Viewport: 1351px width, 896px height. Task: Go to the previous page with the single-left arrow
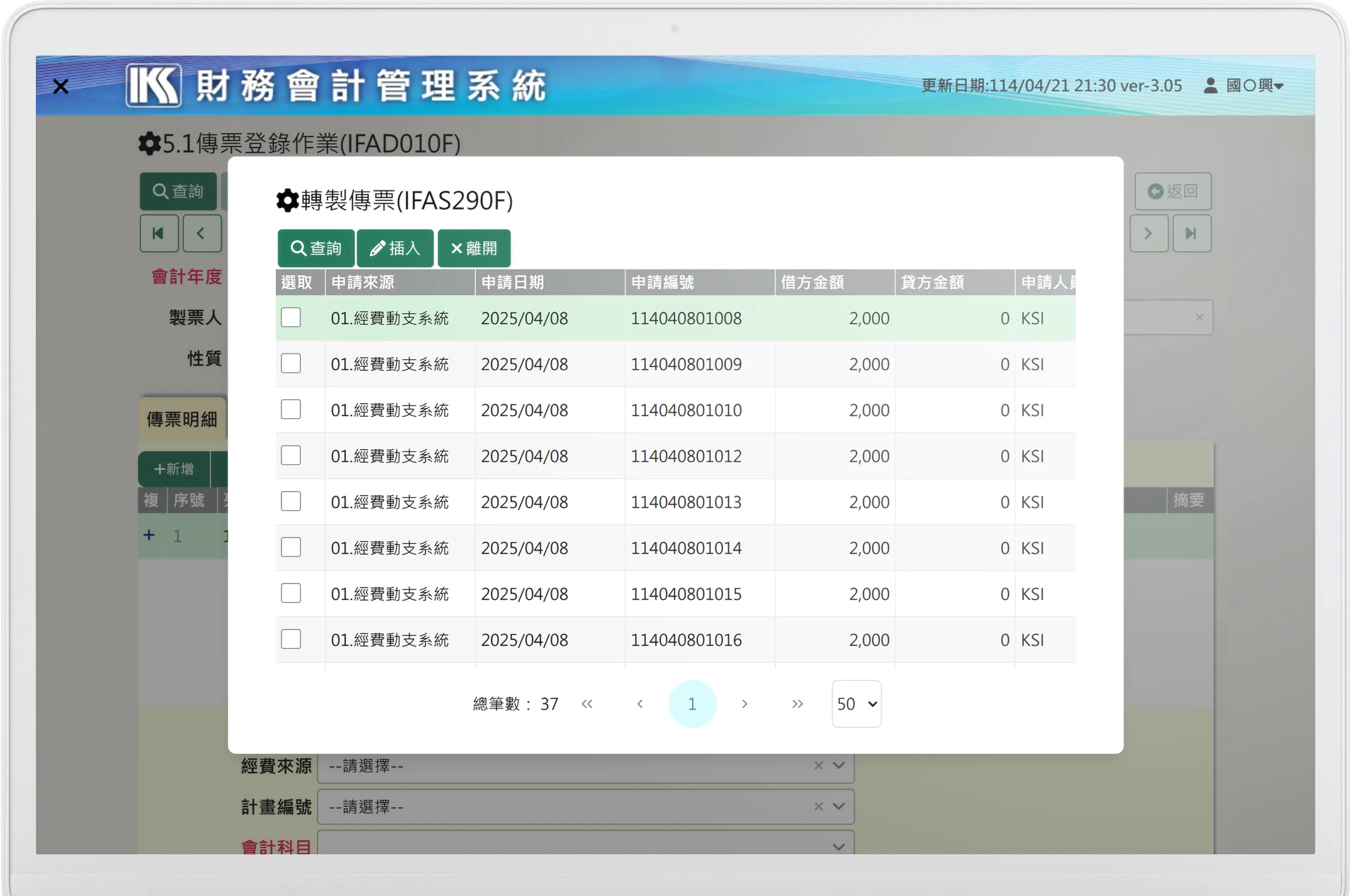point(640,704)
